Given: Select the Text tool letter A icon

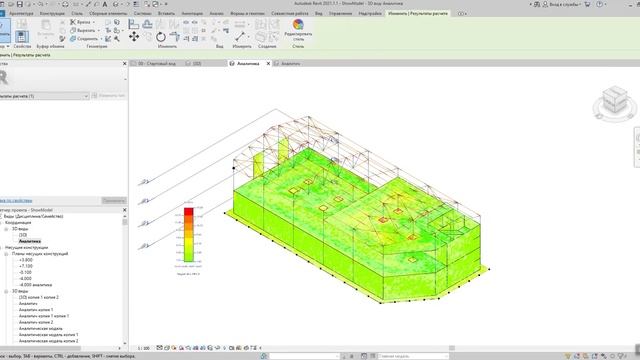Looking at the screenshot, I should pos(105,4).
